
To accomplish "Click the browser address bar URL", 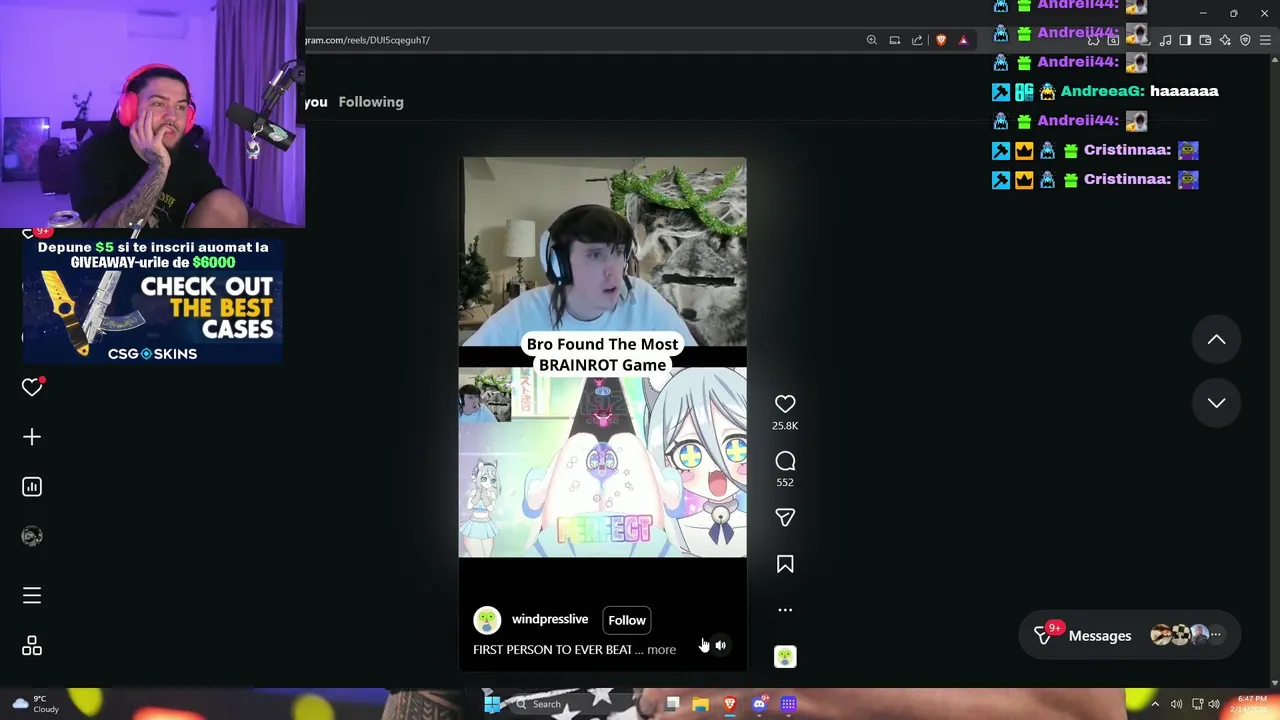I will pos(367,40).
